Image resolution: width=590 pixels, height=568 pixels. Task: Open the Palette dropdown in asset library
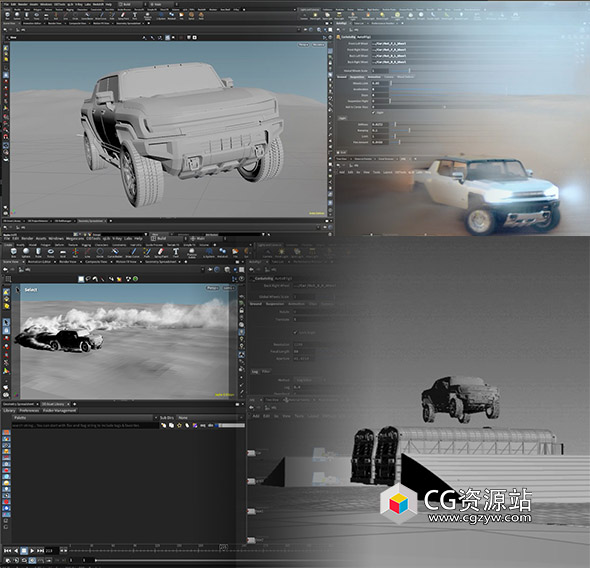[84, 418]
